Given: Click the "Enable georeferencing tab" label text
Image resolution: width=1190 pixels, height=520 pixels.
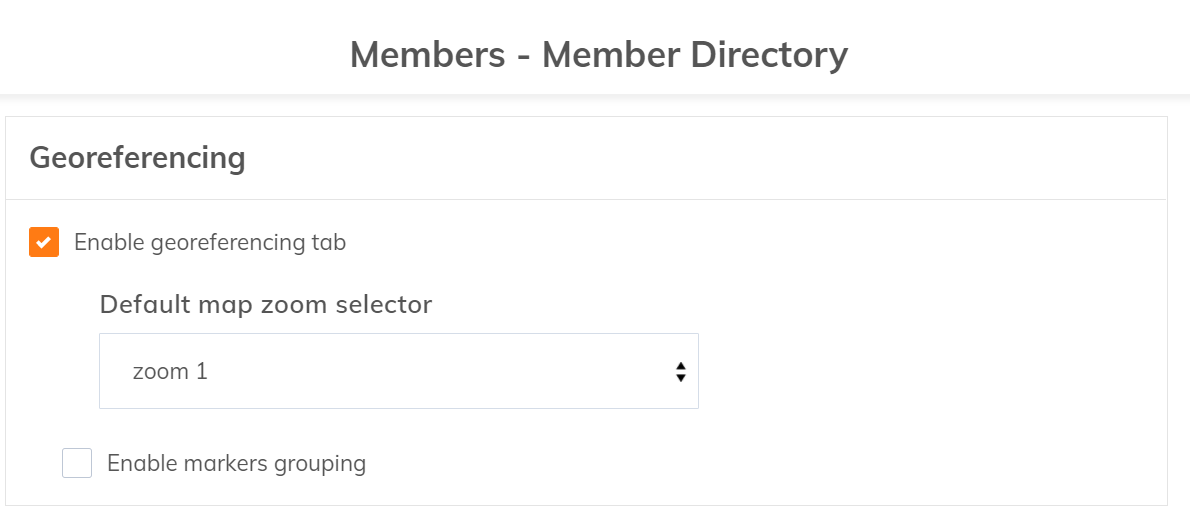Looking at the screenshot, I should pyautogui.click(x=210, y=242).
